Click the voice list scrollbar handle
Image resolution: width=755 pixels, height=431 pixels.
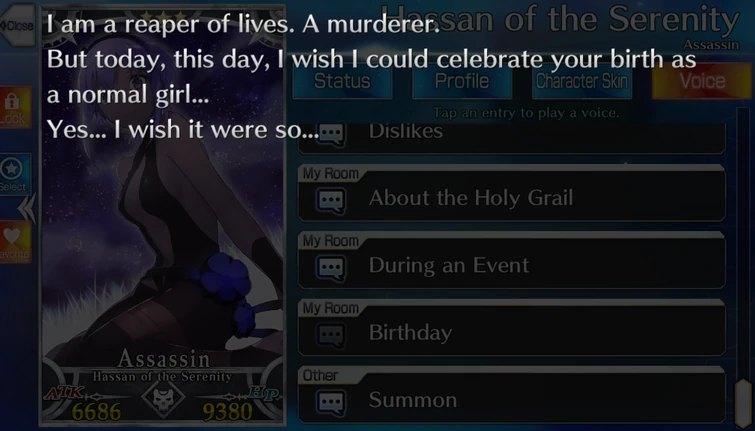tap(743, 404)
